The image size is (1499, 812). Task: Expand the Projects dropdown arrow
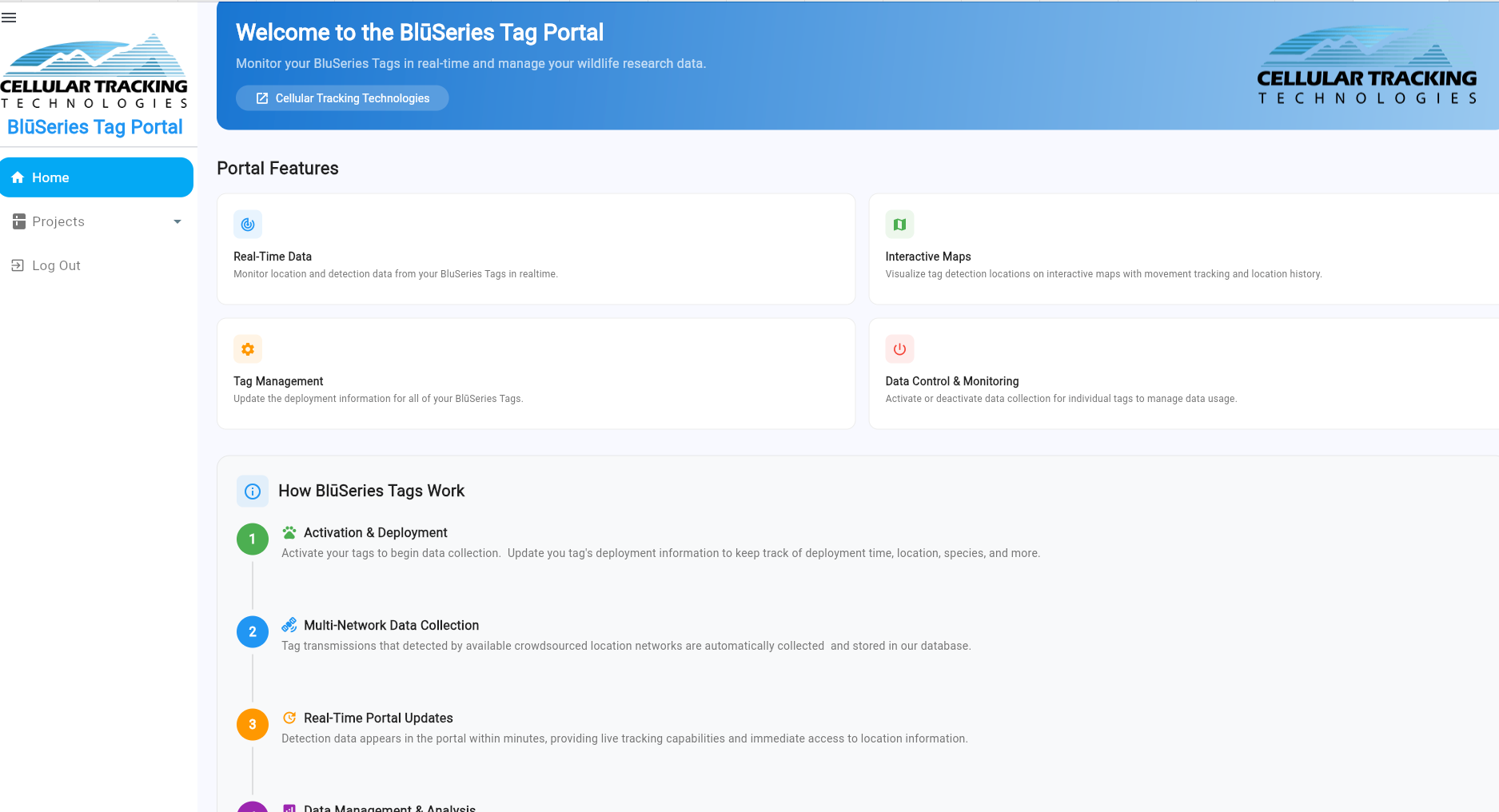click(177, 222)
